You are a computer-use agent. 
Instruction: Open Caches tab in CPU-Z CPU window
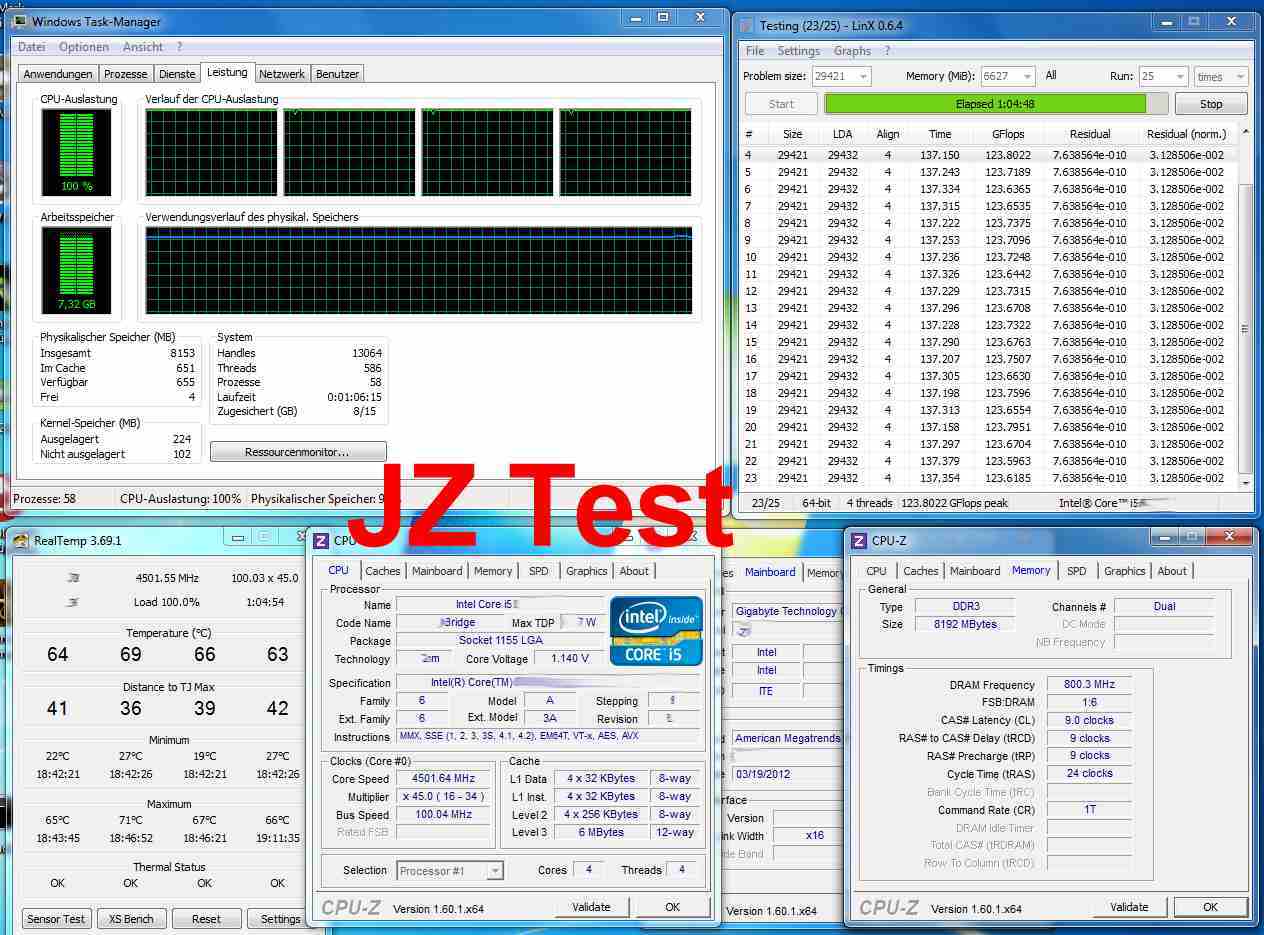tap(382, 571)
